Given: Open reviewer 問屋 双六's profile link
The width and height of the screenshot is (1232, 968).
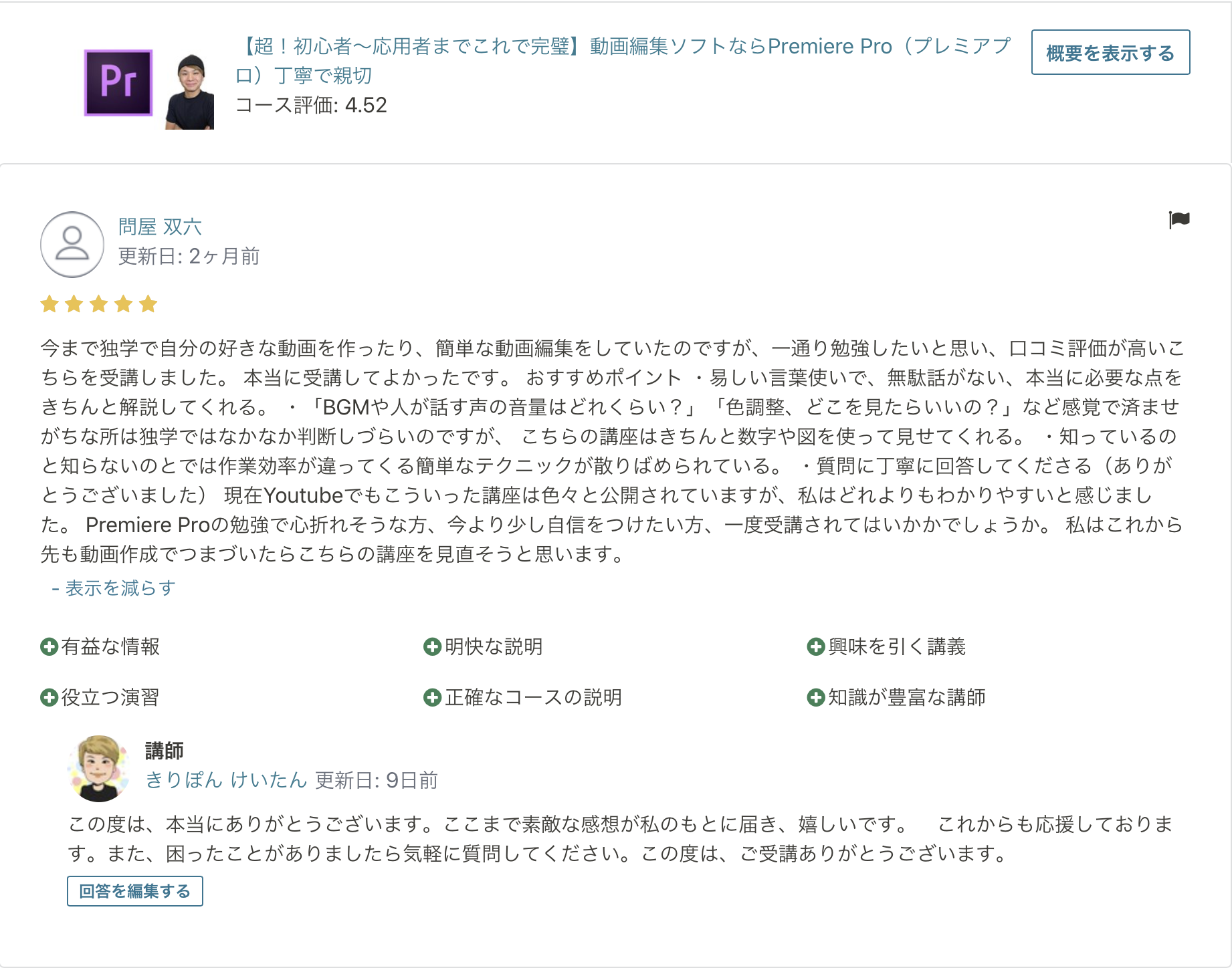Looking at the screenshot, I should [x=160, y=227].
